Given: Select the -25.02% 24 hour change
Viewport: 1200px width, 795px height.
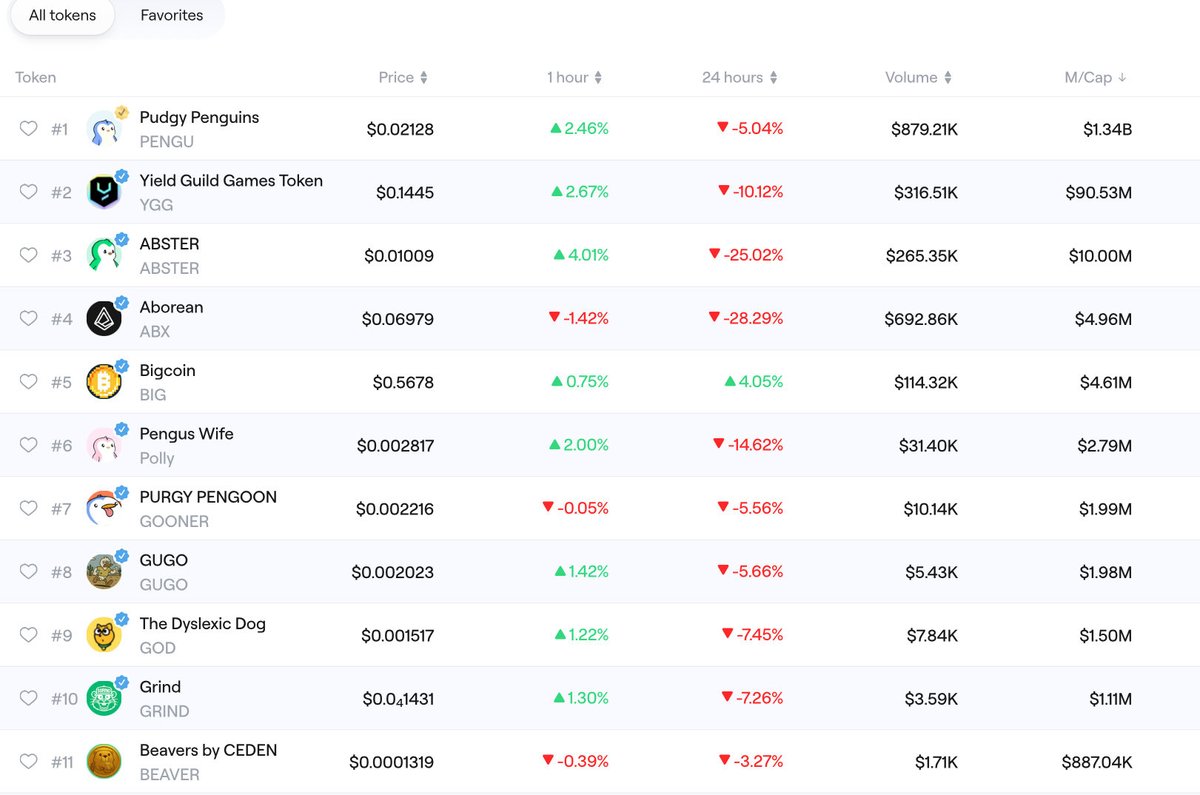Looking at the screenshot, I should (746, 255).
